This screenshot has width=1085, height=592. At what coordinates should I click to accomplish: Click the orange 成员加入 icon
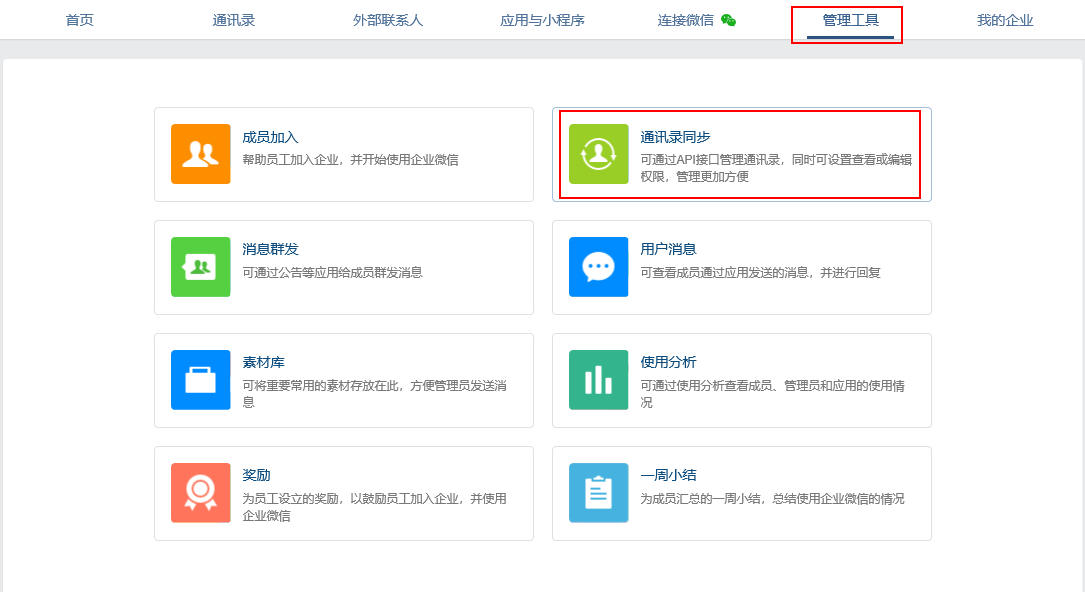tap(201, 154)
